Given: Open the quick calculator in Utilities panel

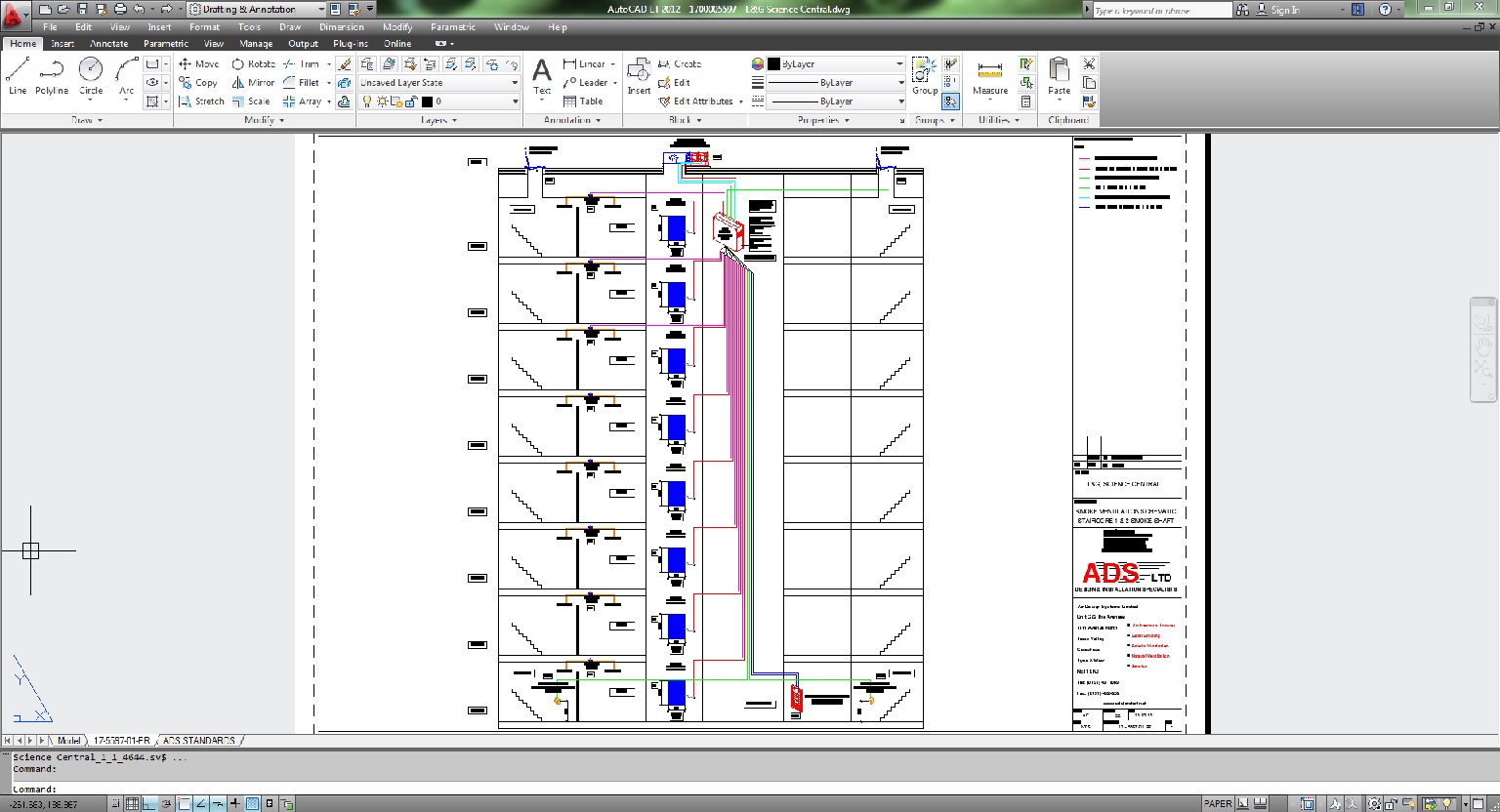Looking at the screenshot, I should (x=1025, y=101).
